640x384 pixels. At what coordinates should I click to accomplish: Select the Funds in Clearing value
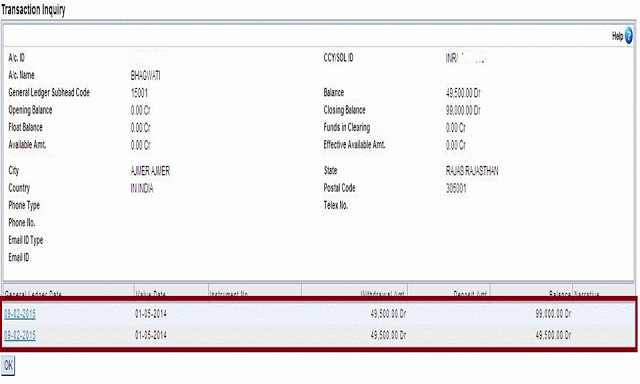point(456,128)
